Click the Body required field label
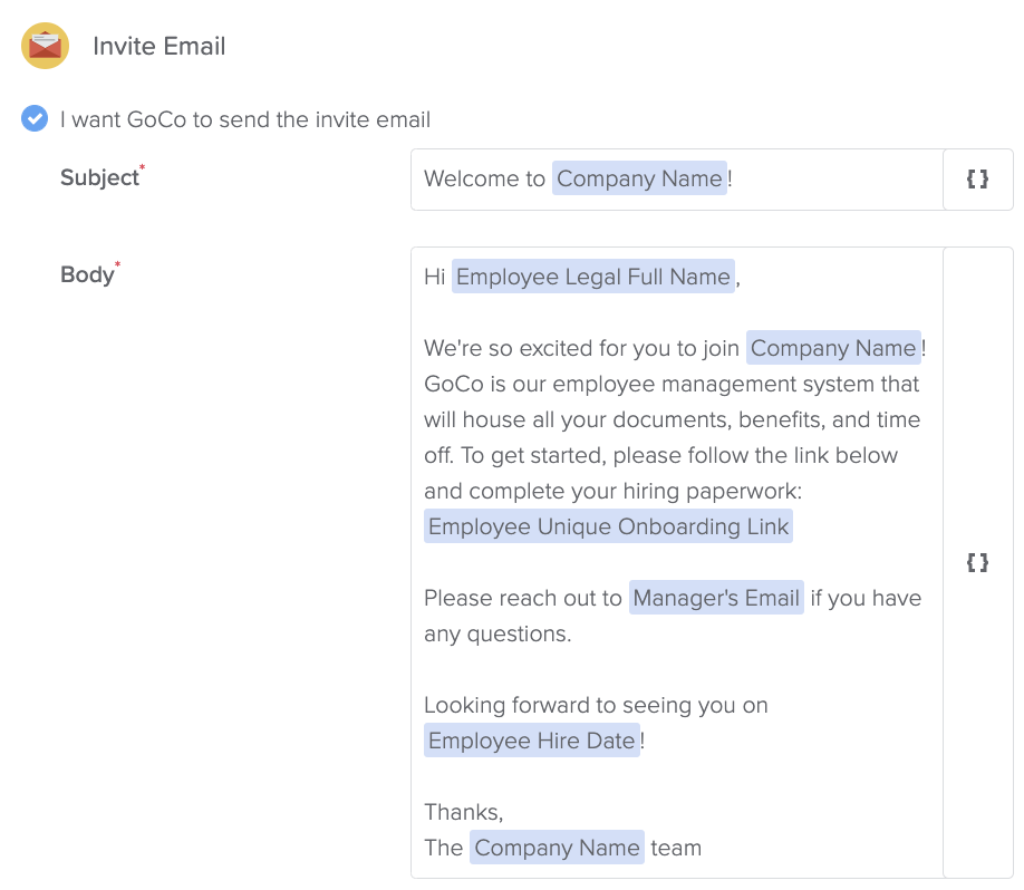The height and width of the screenshot is (890, 1024). click(88, 274)
